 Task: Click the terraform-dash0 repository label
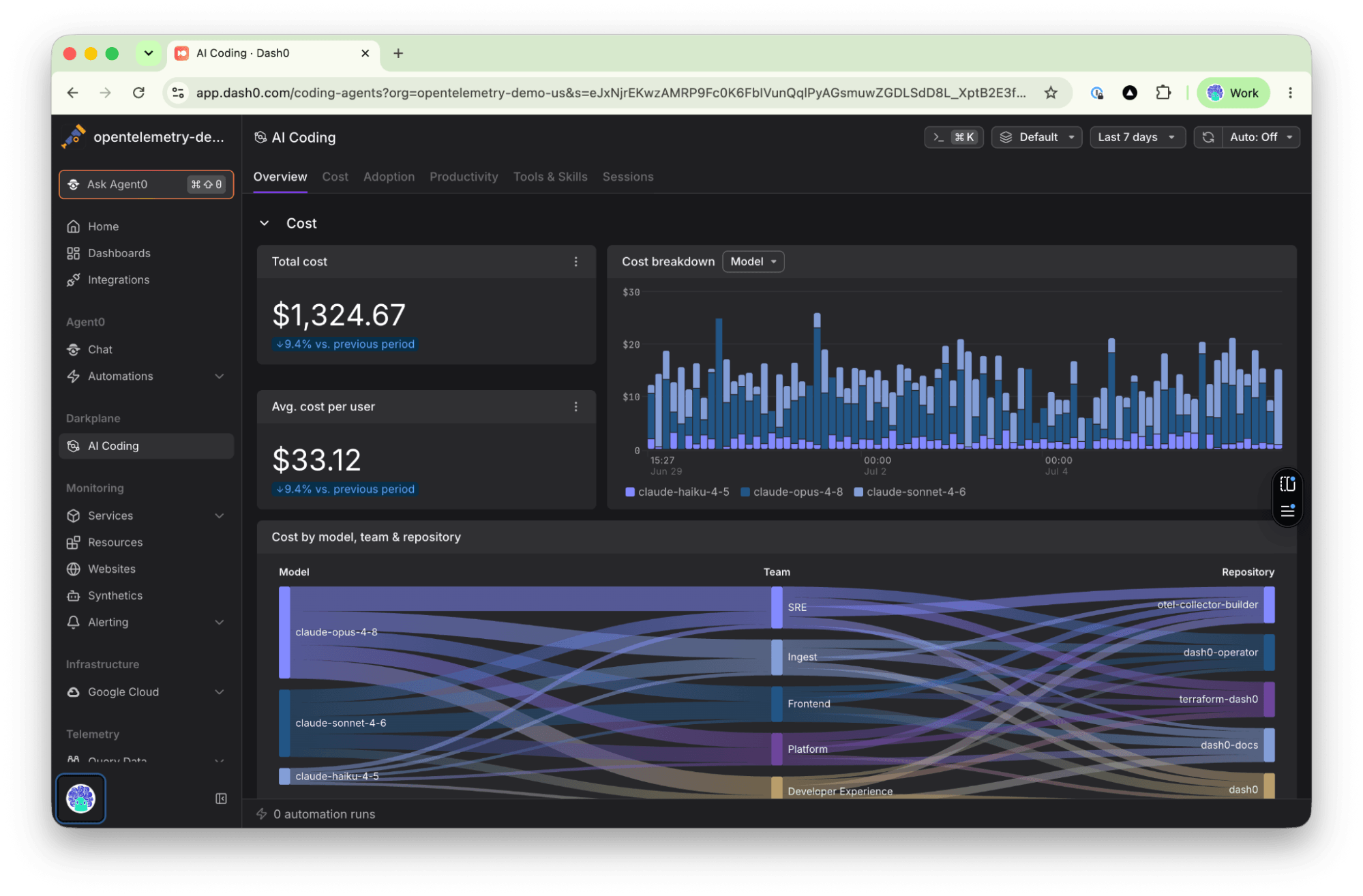1218,699
